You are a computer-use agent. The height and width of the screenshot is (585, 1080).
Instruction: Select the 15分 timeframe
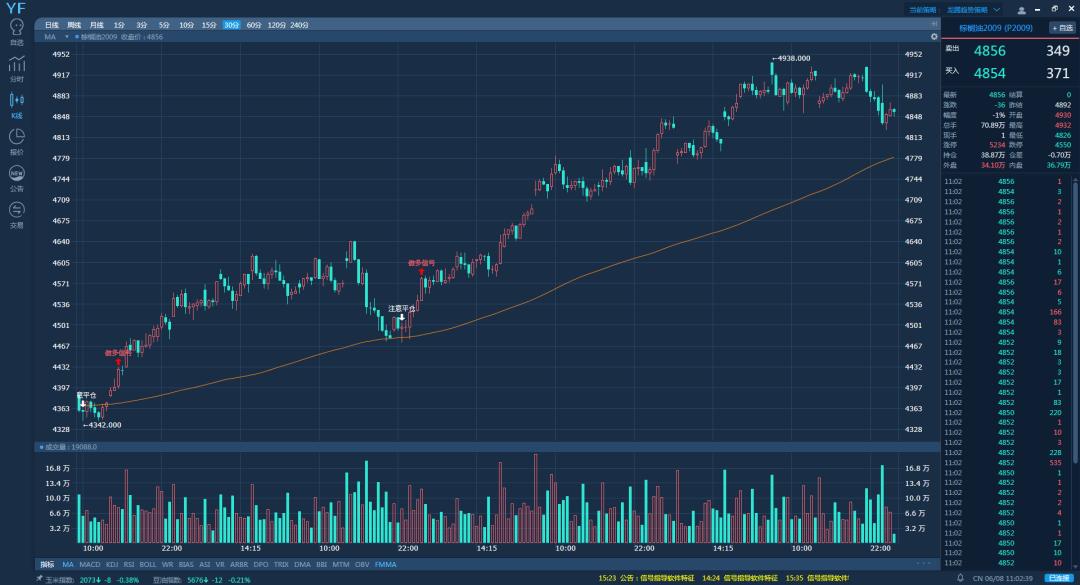click(209, 25)
